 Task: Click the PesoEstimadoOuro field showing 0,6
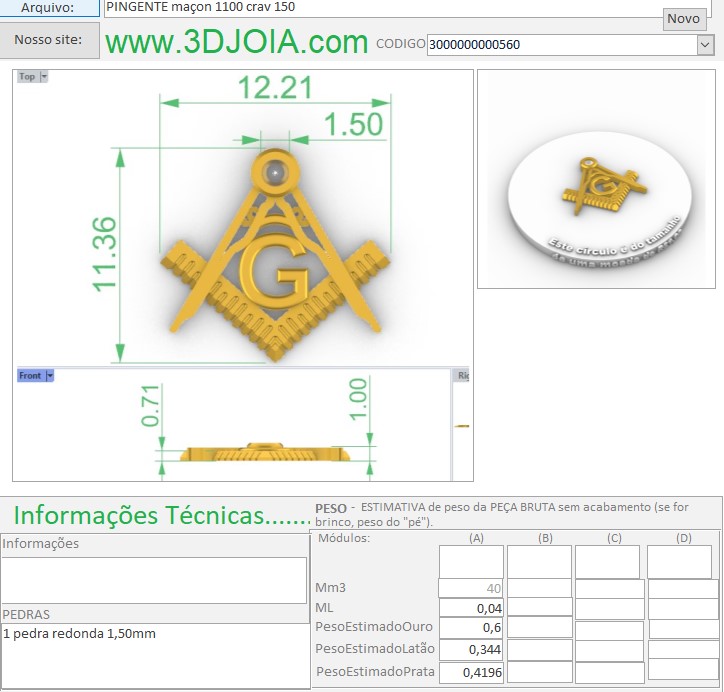coord(471,629)
